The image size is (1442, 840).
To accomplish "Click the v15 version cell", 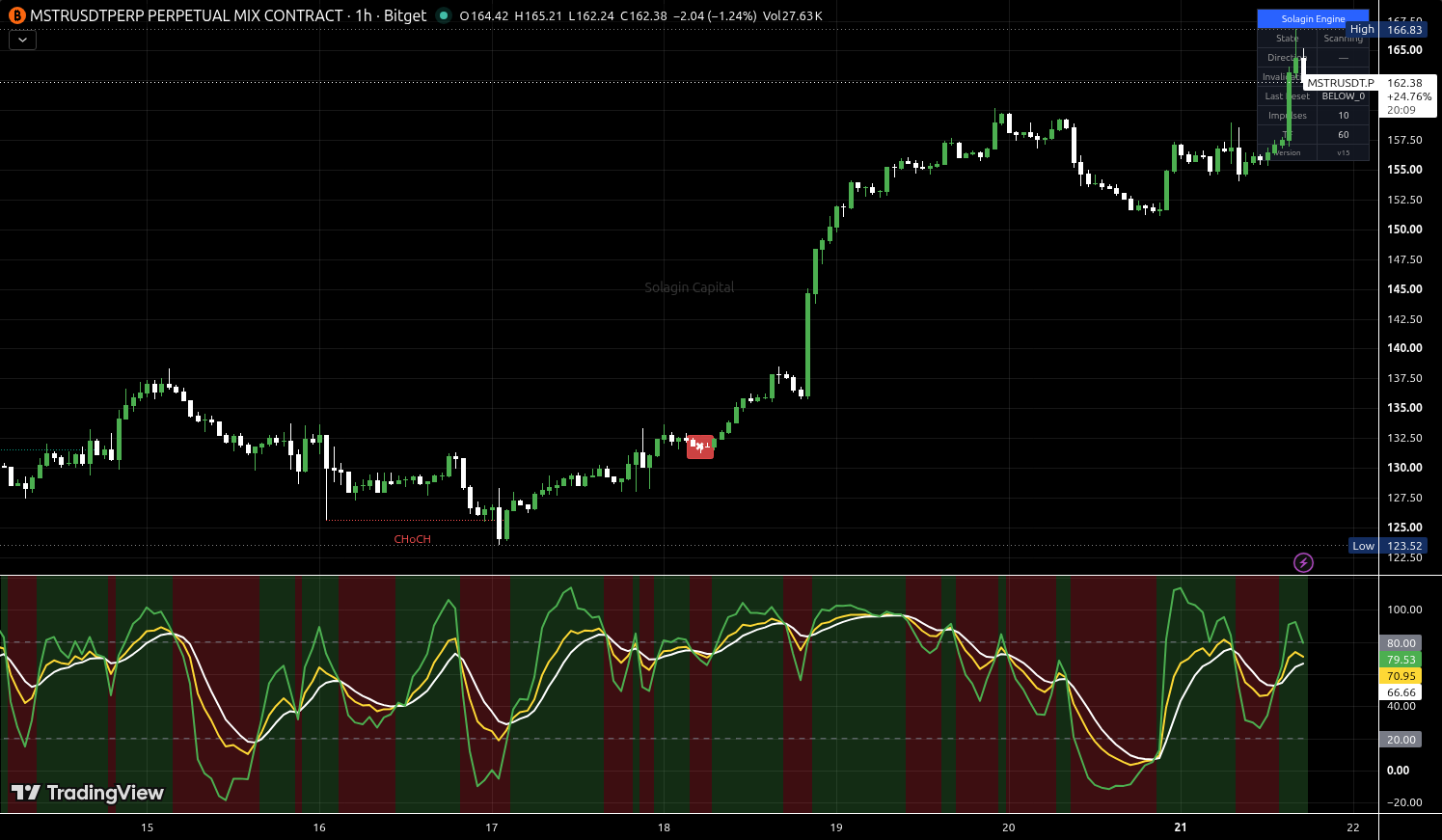I will (1343, 152).
